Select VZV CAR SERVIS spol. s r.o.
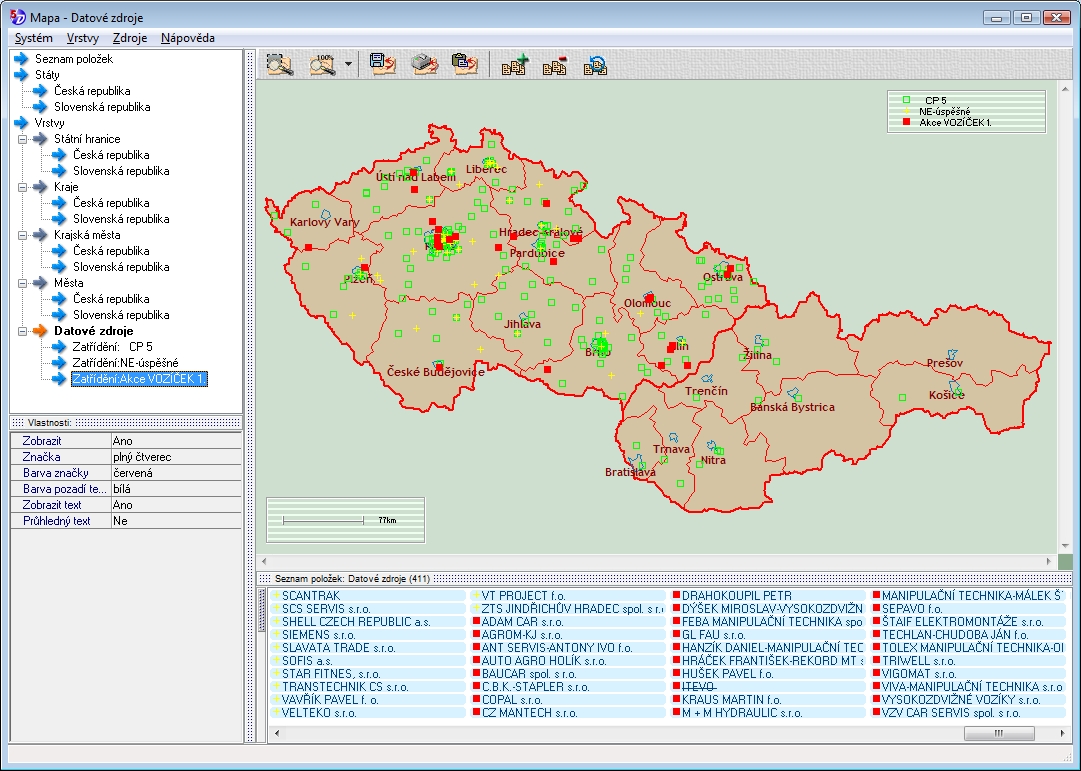The image size is (1081, 771). point(951,712)
